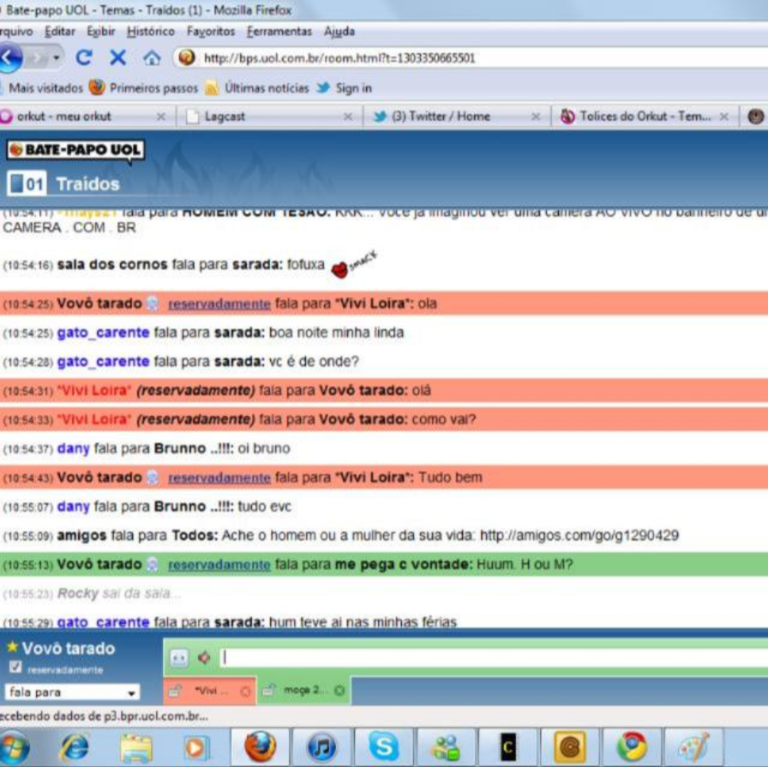Click the forward arrow button

point(38,58)
